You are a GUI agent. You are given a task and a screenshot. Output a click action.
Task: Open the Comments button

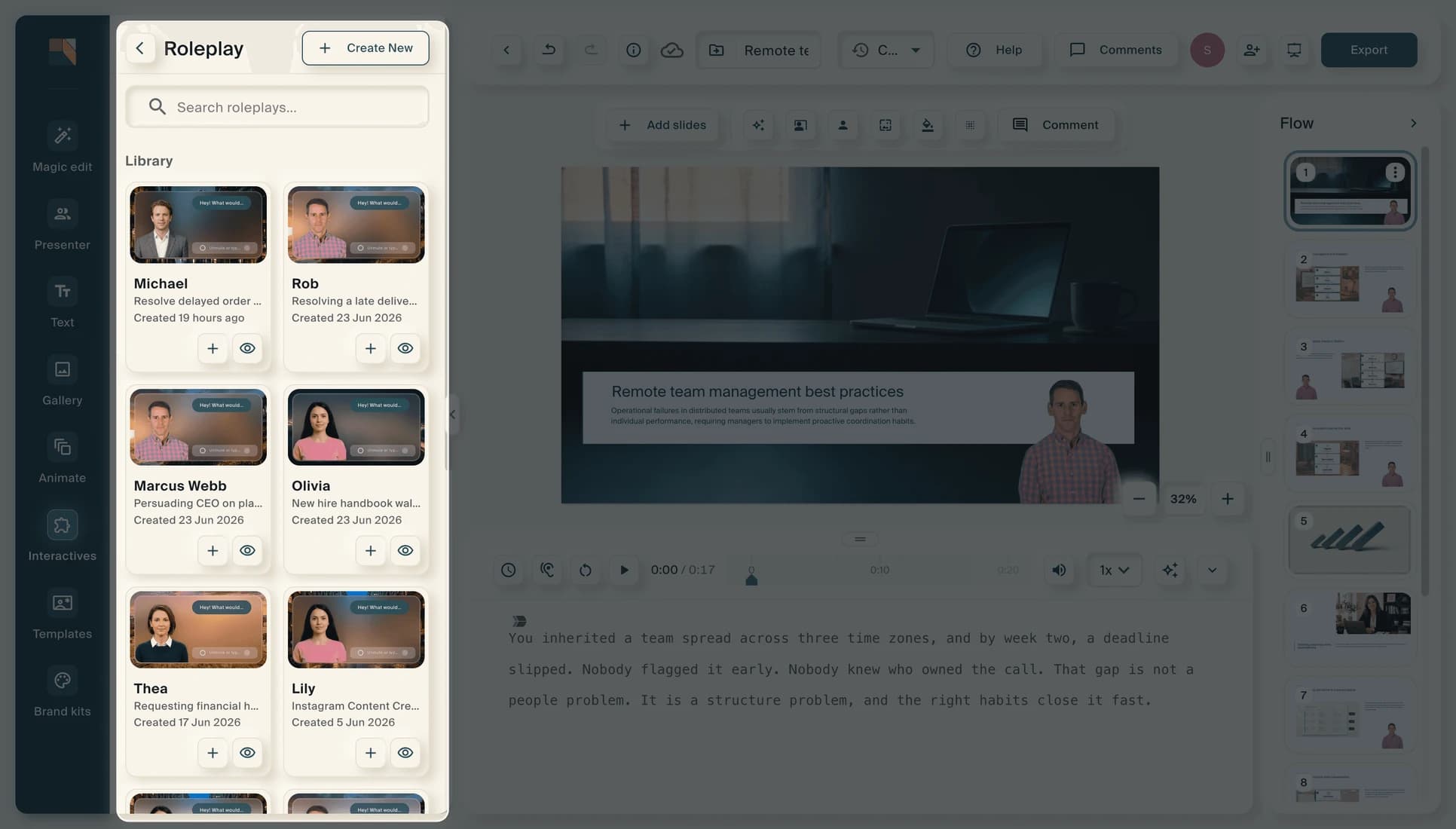(1116, 50)
